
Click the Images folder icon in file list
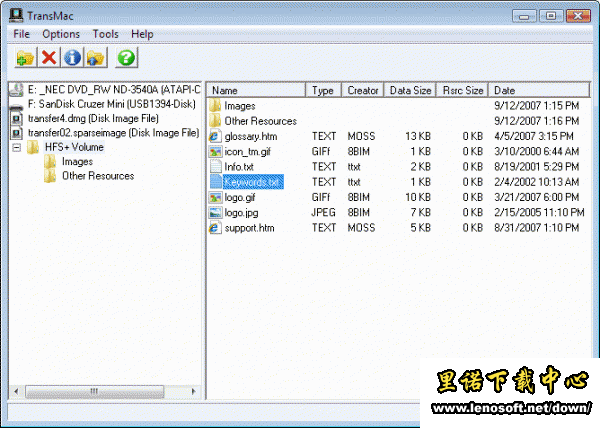click(215, 106)
